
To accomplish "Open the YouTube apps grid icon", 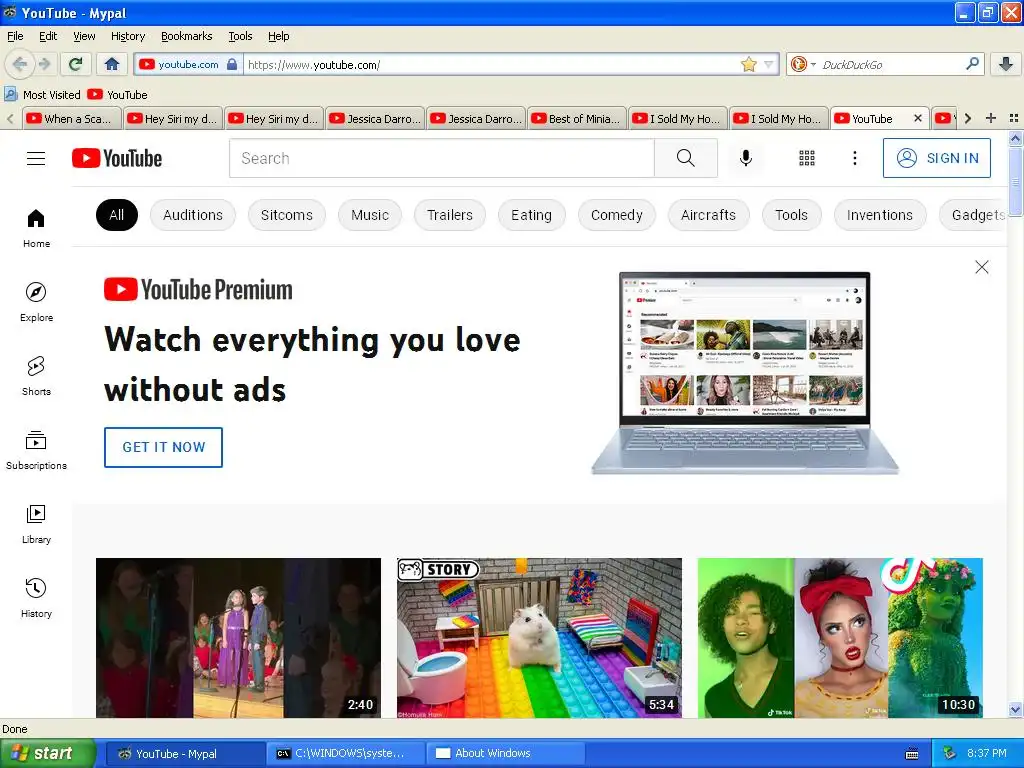I will point(807,158).
